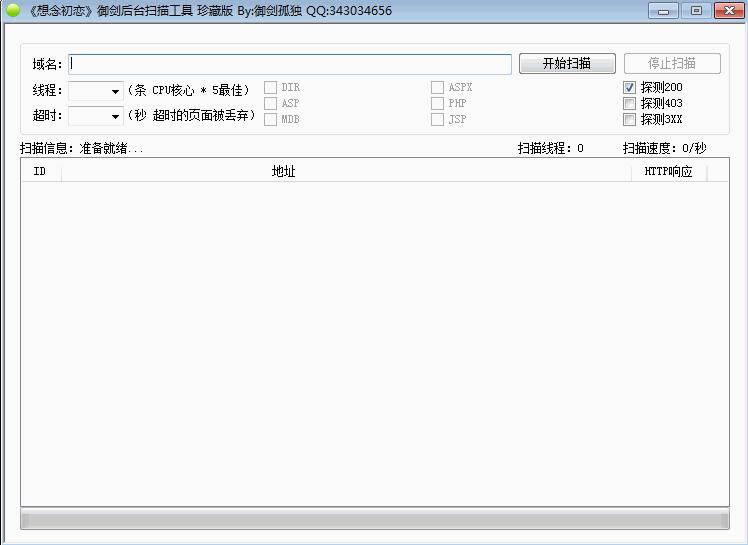Image resolution: width=748 pixels, height=545 pixels.
Task: Toggle the MDB checkbox
Action: click(270, 119)
